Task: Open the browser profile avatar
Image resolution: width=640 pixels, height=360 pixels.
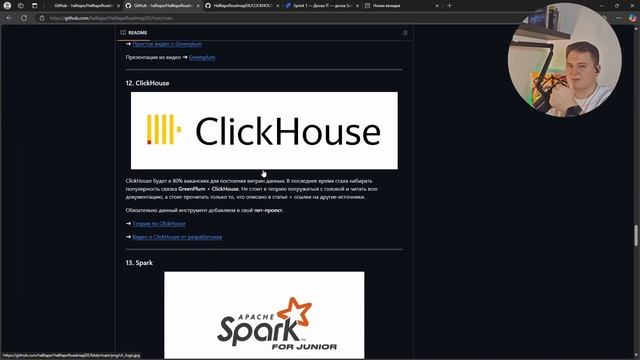Action: click(x=7, y=6)
